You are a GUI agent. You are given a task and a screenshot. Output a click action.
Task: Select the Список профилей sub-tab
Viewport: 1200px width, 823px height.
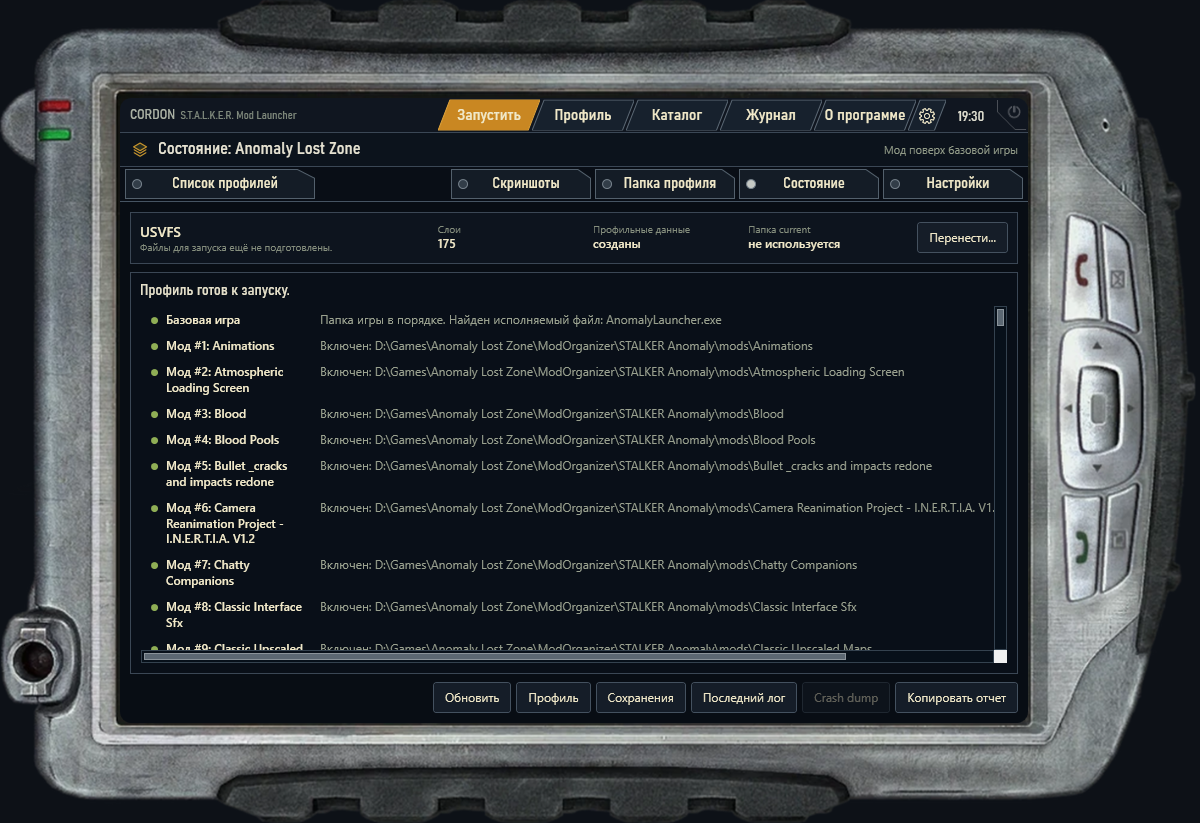coord(220,184)
